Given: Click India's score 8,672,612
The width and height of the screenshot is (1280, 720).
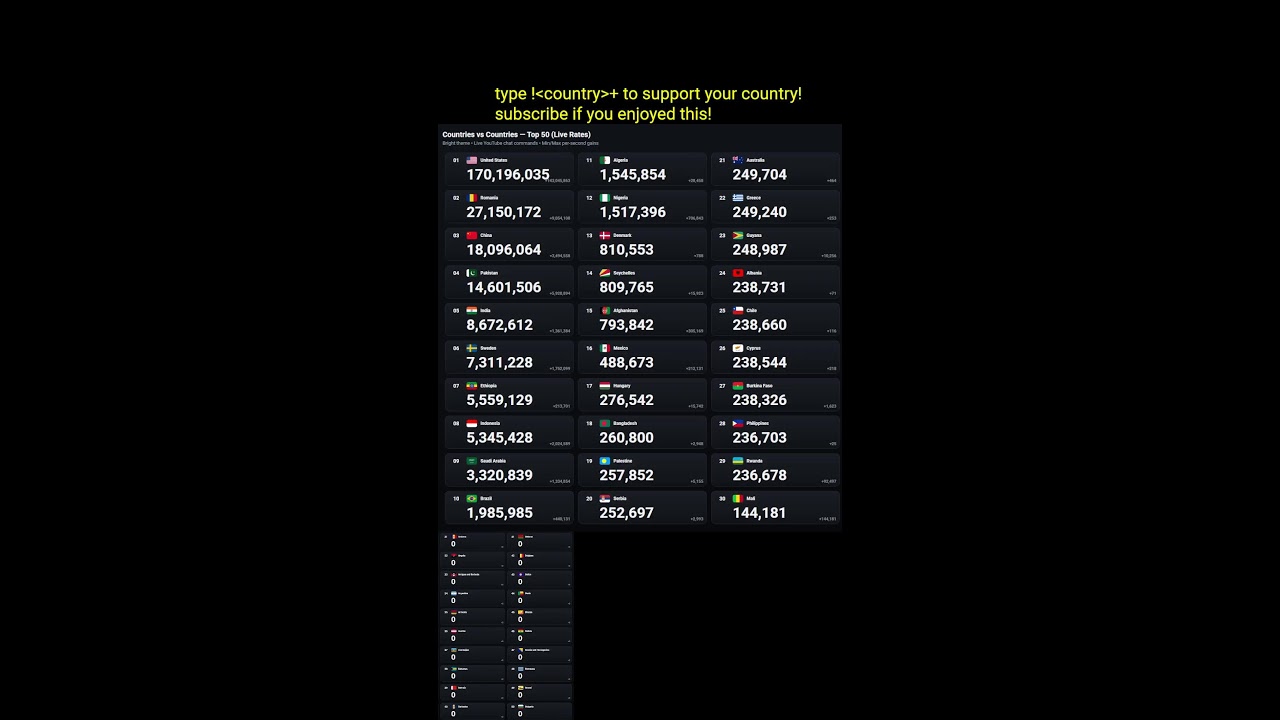Looking at the screenshot, I should click(x=499, y=325).
